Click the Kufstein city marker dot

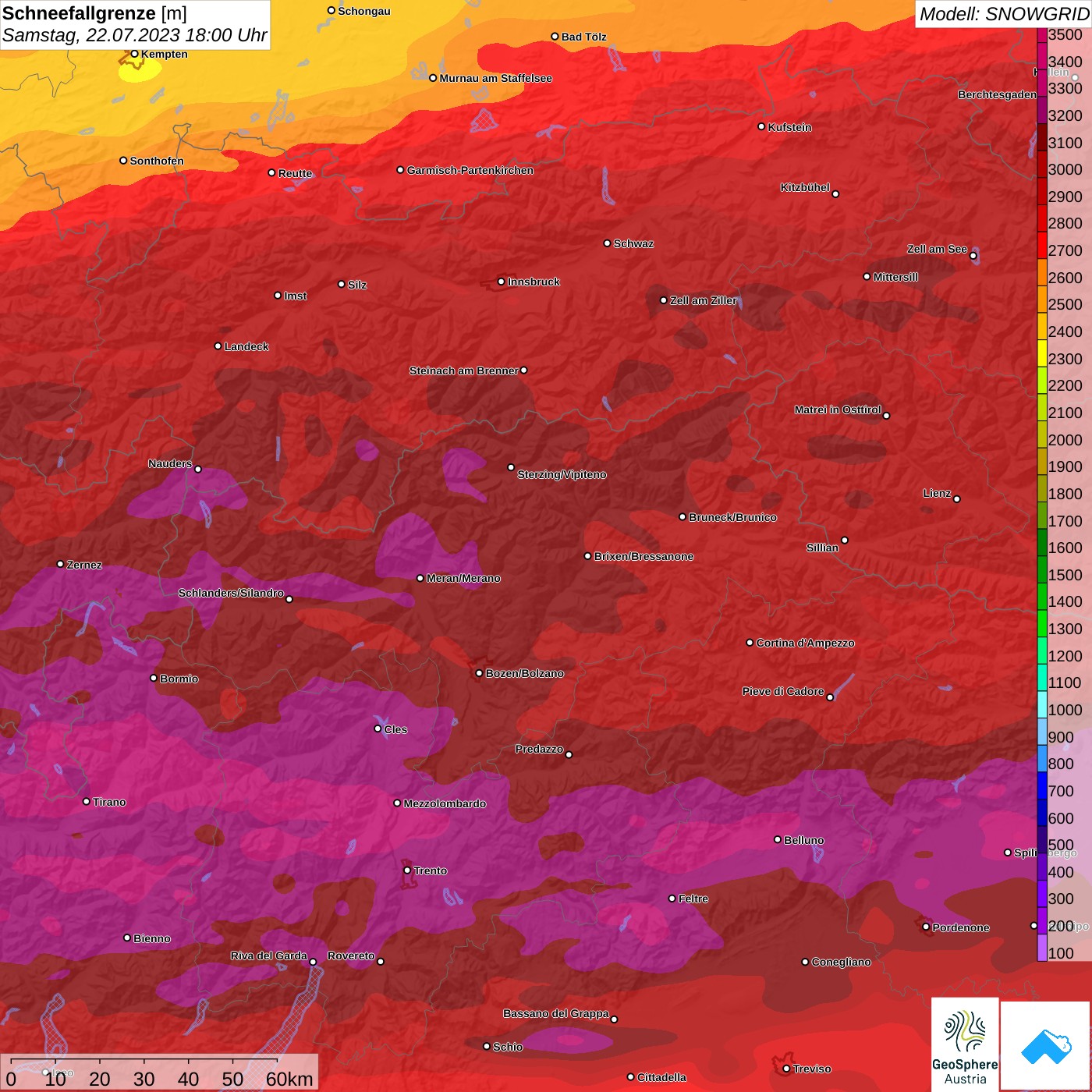point(762,126)
